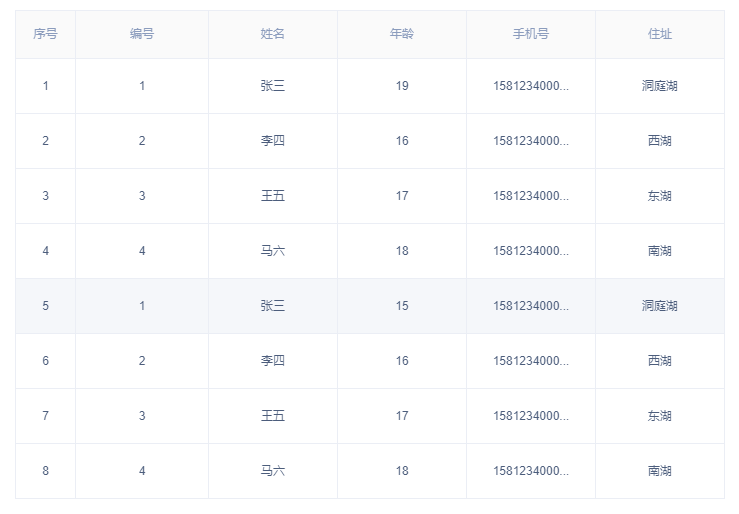This screenshot has height=514, width=739.
Task: Click 西湖 address in row 2
Action: [x=660, y=141]
